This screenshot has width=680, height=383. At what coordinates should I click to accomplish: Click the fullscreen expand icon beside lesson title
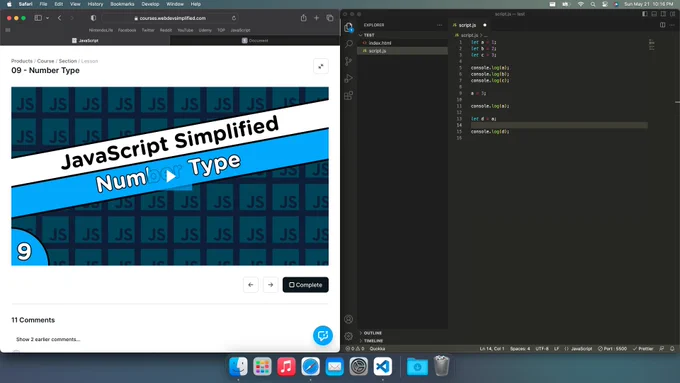(x=320, y=66)
